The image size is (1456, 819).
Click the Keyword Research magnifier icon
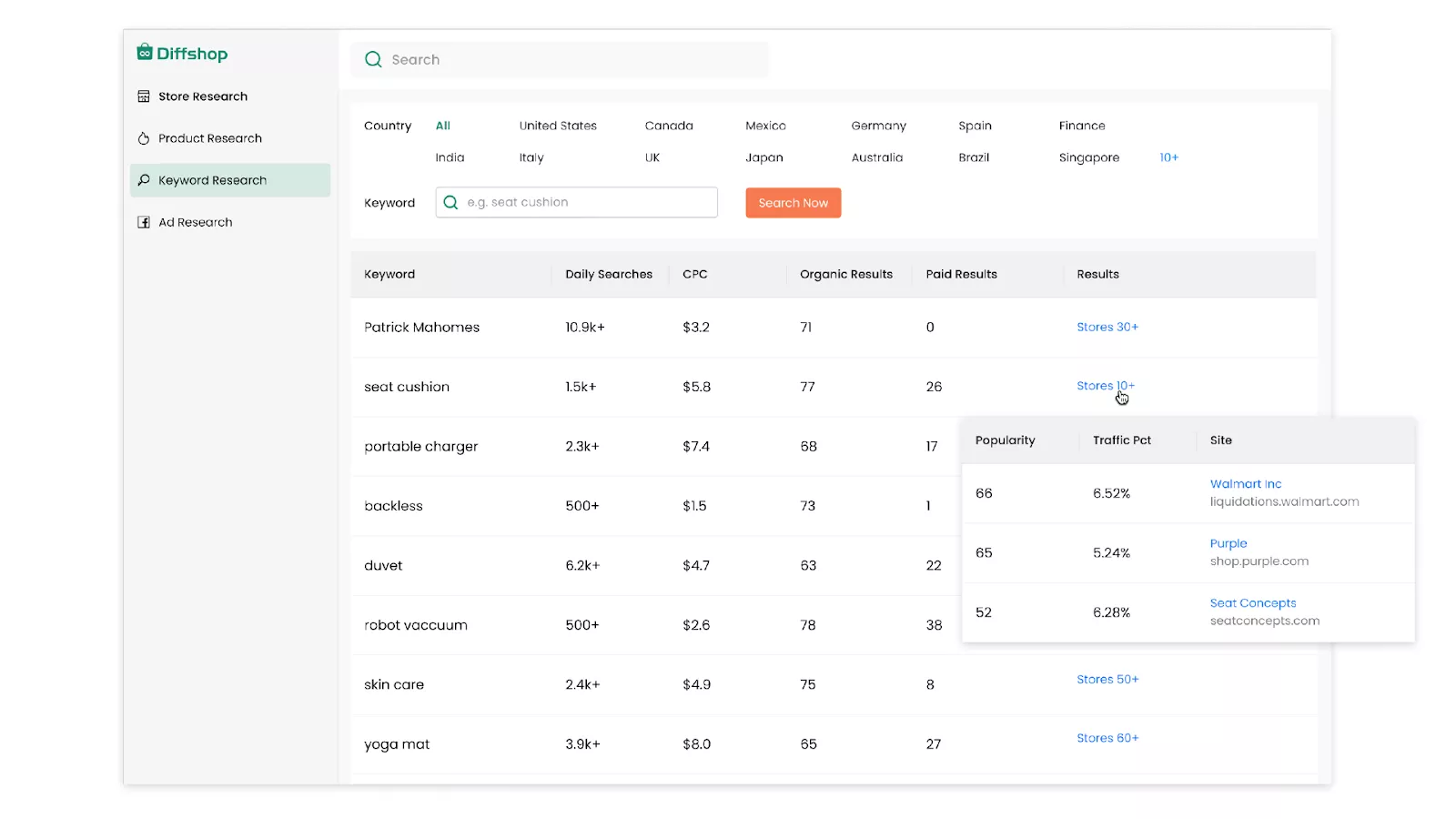[x=144, y=180]
